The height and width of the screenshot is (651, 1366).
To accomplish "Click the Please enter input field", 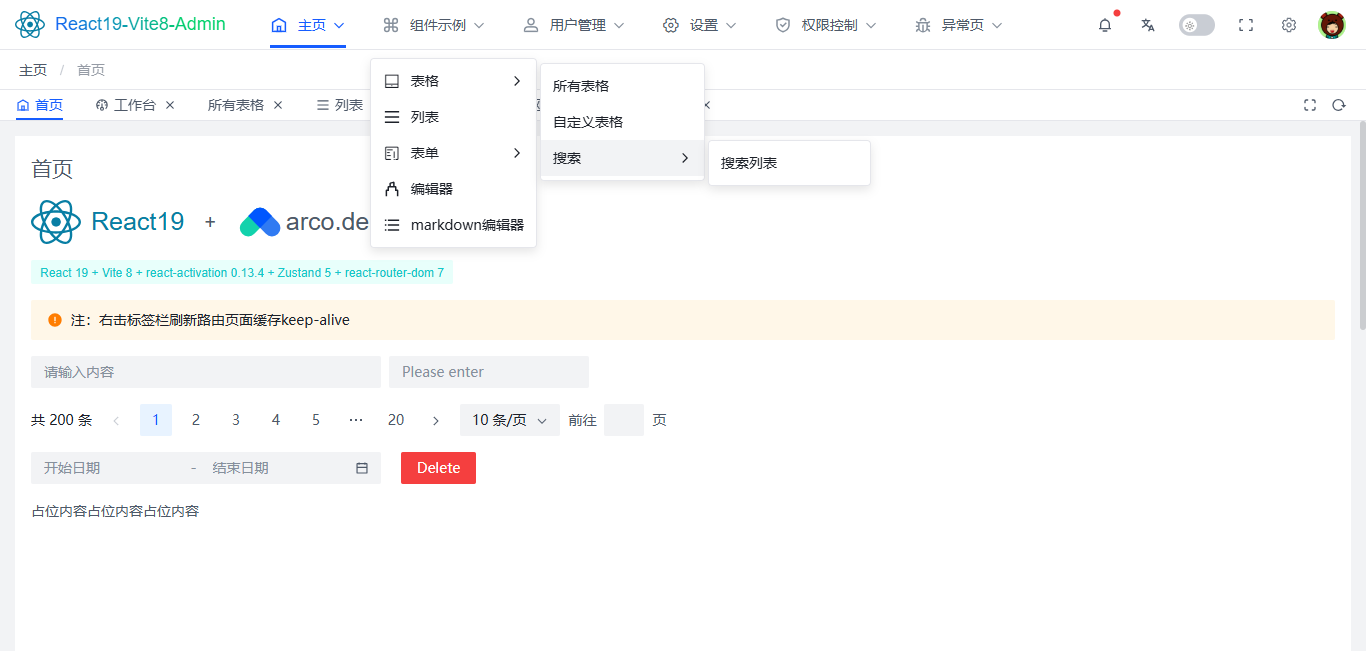I will coord(489,372).
